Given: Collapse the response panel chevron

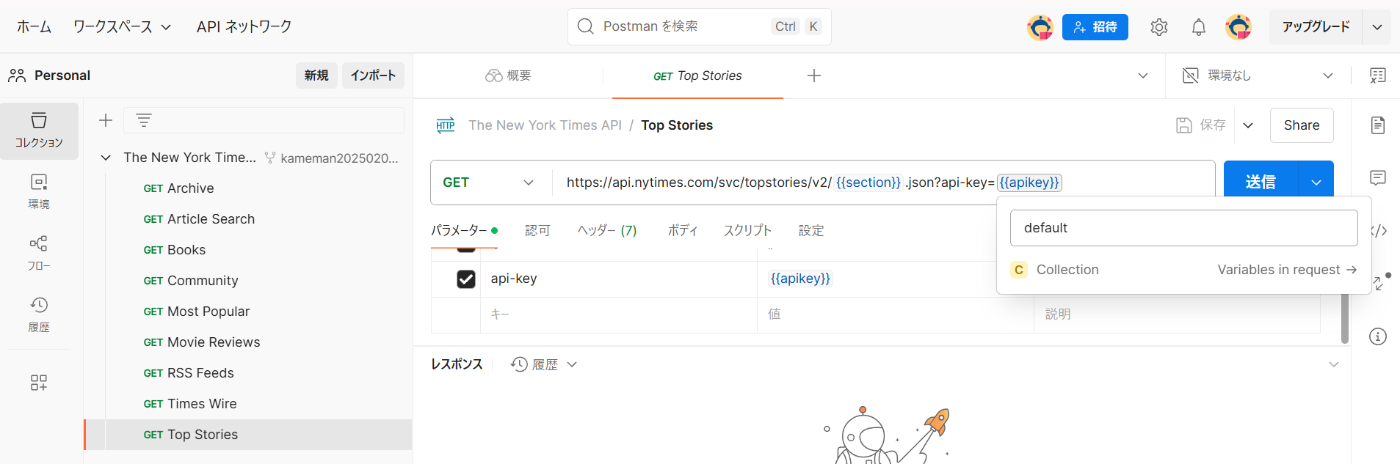Looking at the screenshot, I should [1333, 364].
